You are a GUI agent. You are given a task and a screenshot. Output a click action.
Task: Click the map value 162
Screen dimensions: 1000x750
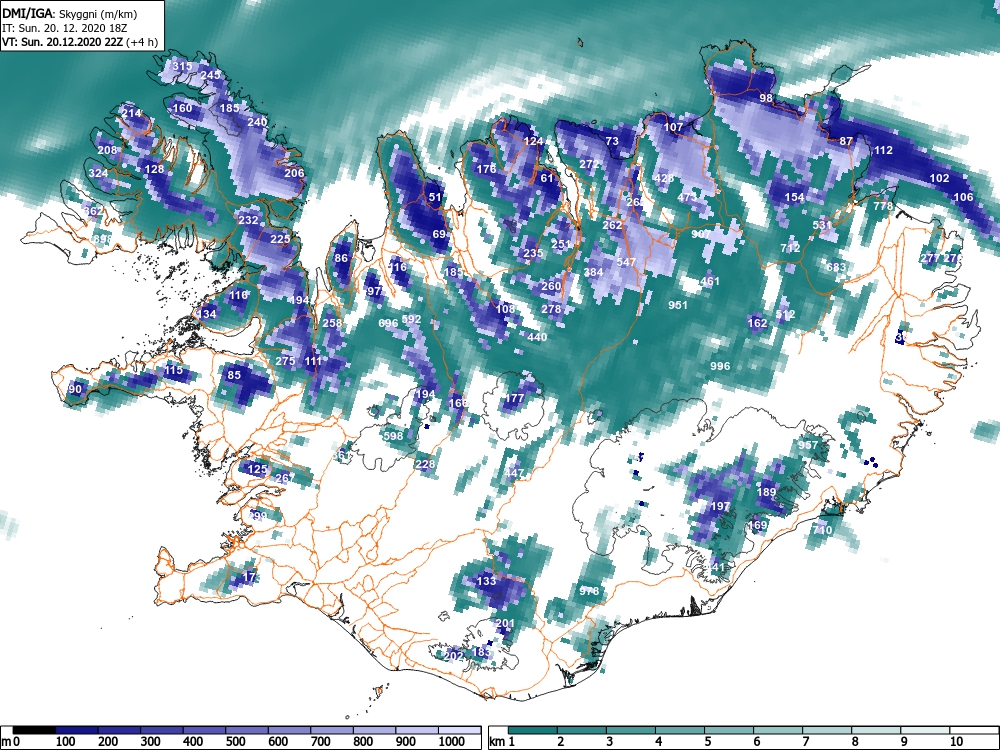(757, 323)
